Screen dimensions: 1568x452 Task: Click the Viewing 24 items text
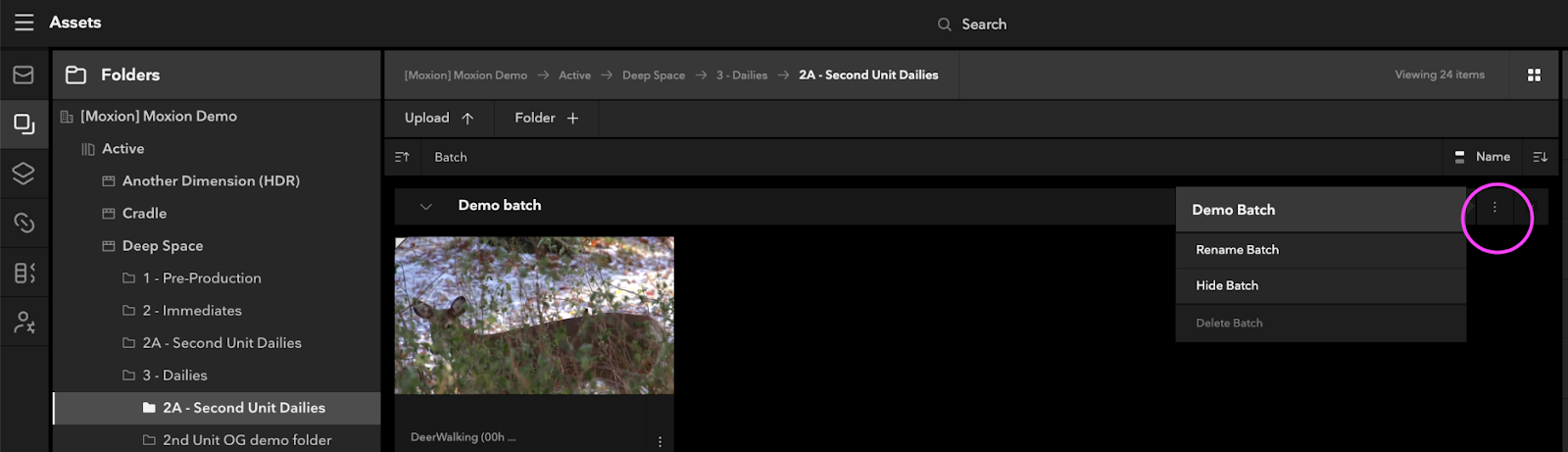(1440, 75)
